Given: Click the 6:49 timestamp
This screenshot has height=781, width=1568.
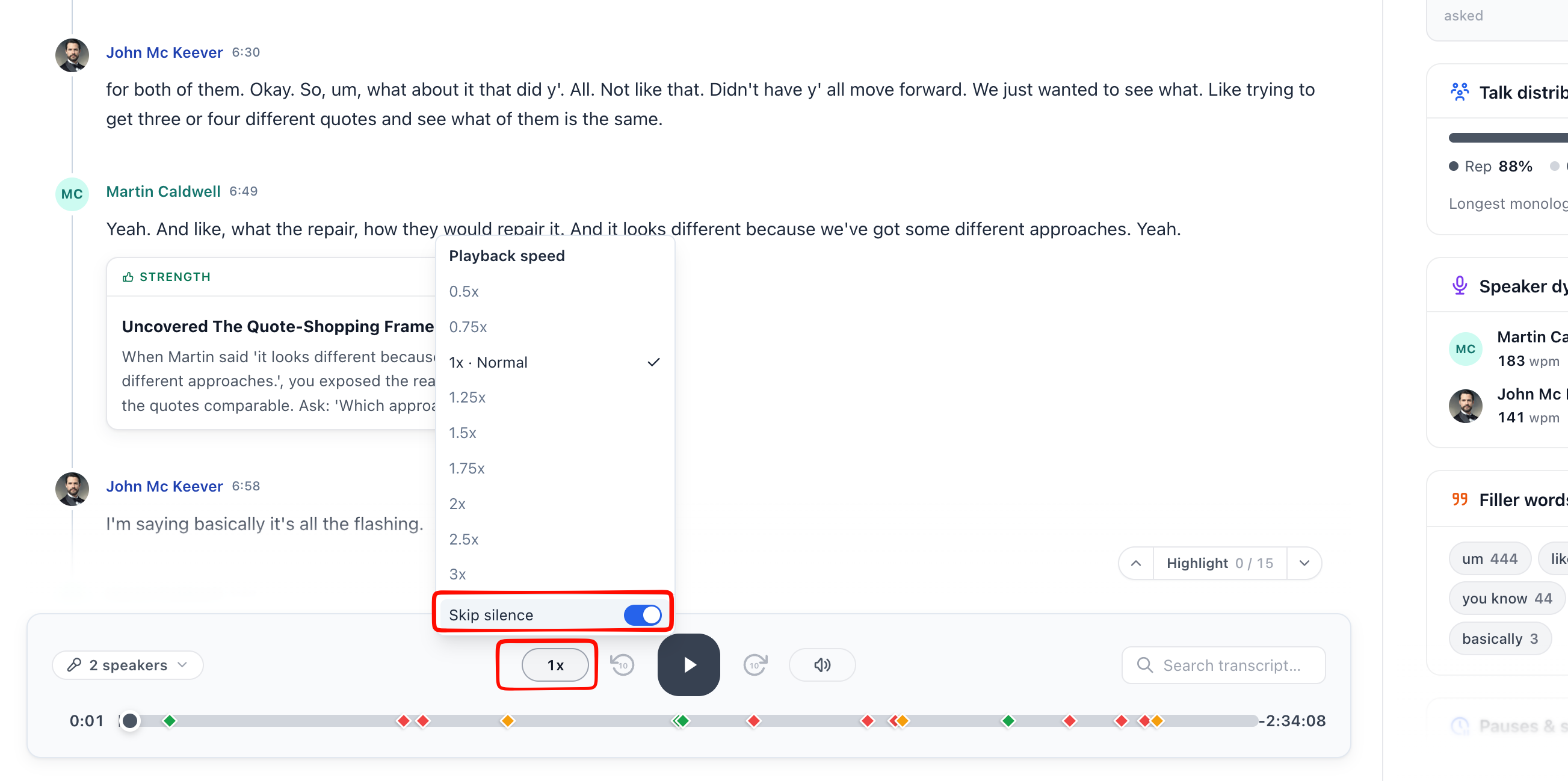Looking at the screenshot, I should point(244,191).
